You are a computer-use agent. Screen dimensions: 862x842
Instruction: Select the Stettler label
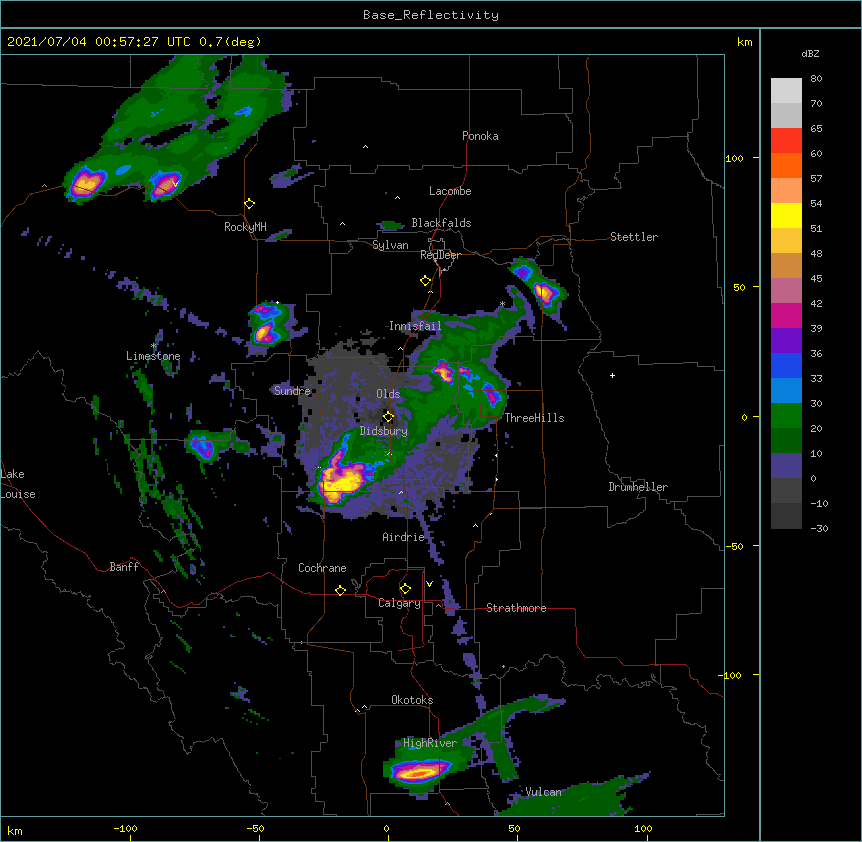point(634,237)
